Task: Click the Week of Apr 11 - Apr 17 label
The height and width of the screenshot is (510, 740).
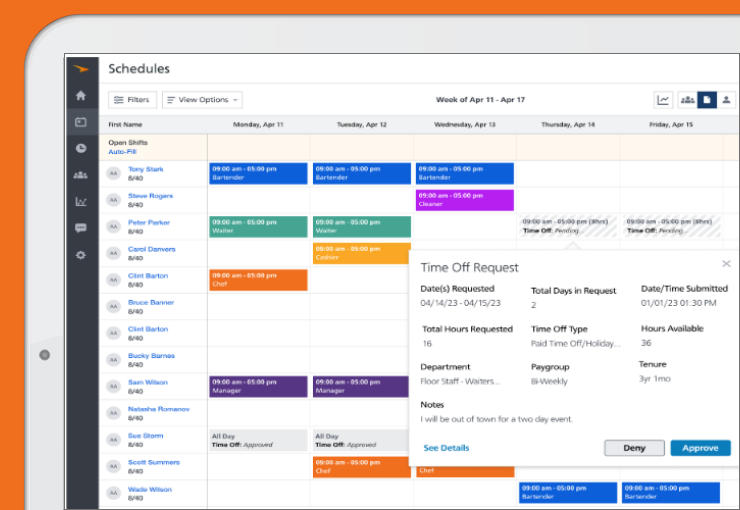Action: [x=480, y=100]
